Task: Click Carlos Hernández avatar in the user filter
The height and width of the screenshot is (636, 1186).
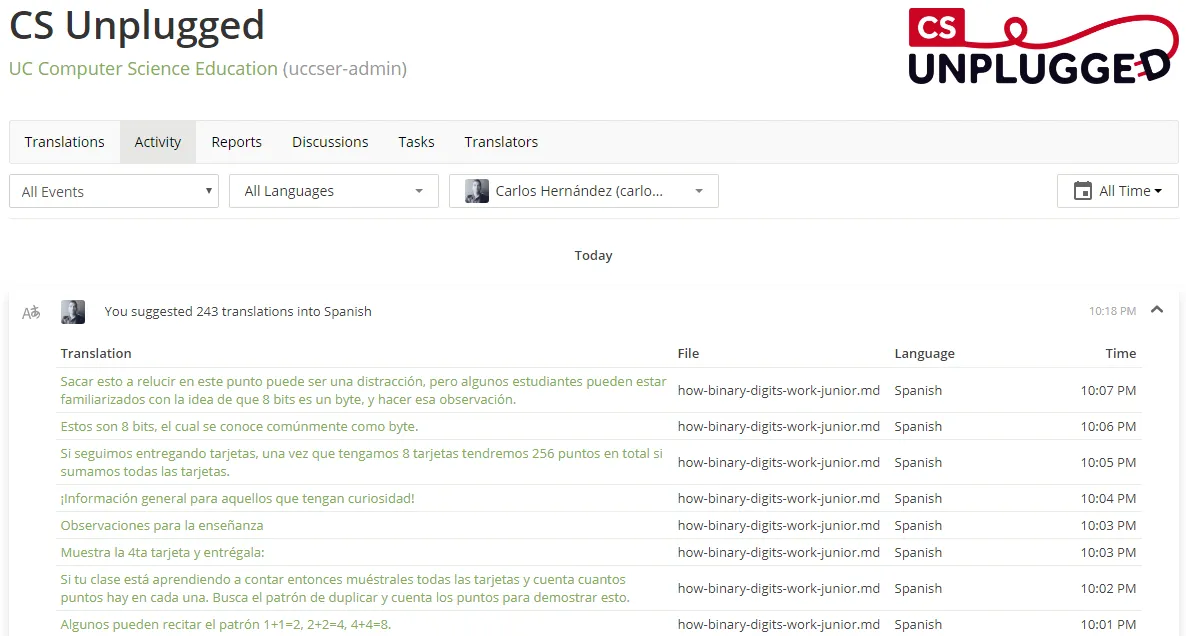Action: (x=477, y=191)
